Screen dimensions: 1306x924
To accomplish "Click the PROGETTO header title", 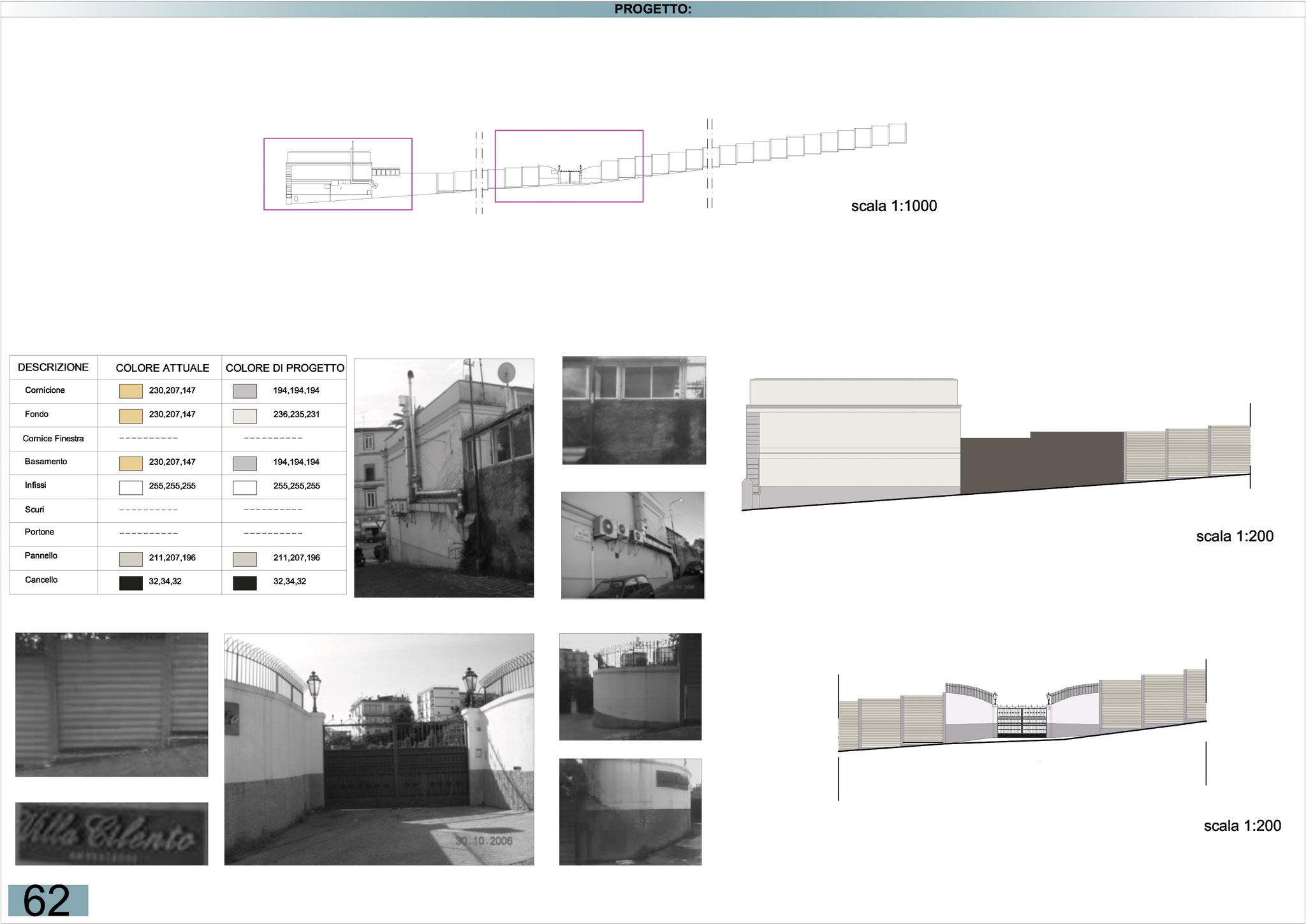I will pyautogui.click(x=652, y=9).
